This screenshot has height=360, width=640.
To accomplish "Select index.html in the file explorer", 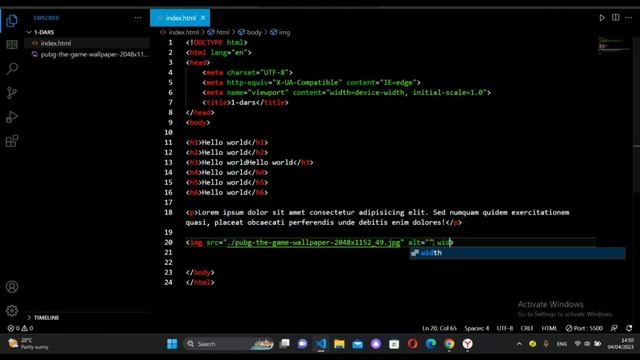I will [x=87, y=43].
